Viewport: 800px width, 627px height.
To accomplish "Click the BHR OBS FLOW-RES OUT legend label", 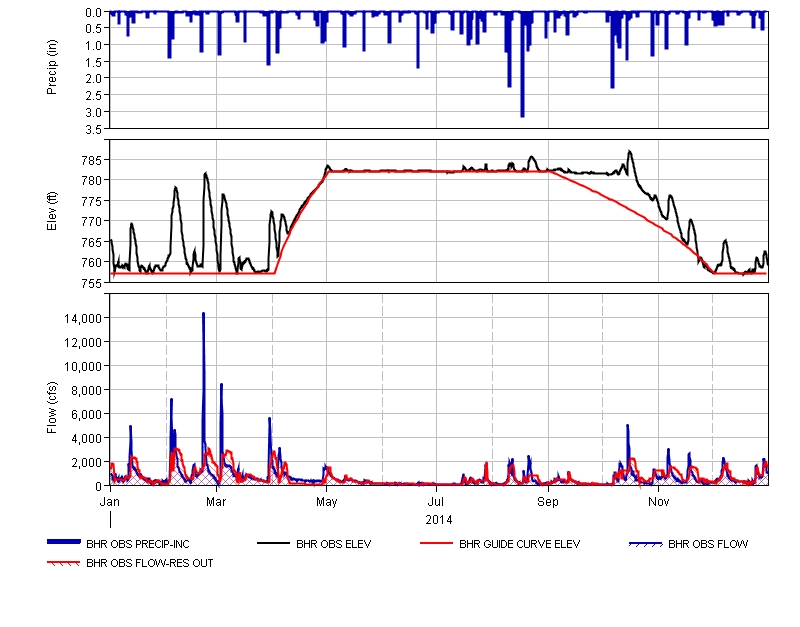I will [149, 563].
